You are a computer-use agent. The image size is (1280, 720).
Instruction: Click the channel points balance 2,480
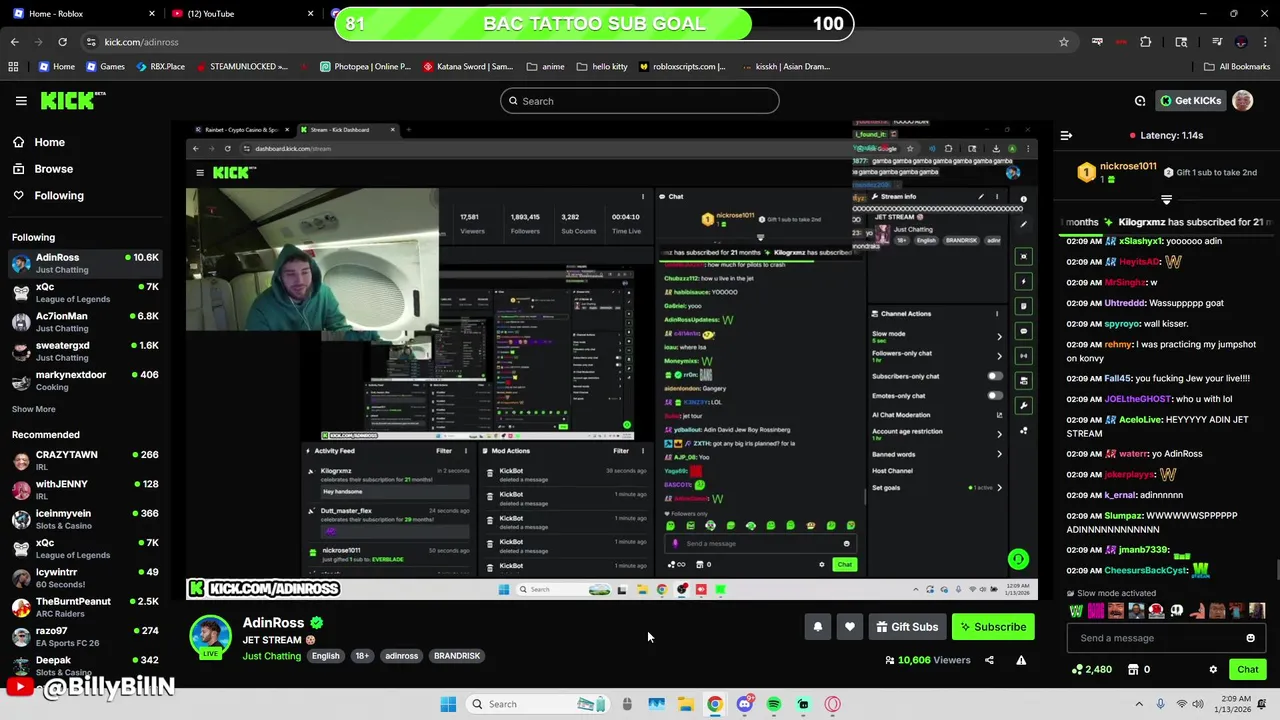(x=1092, y=670)
